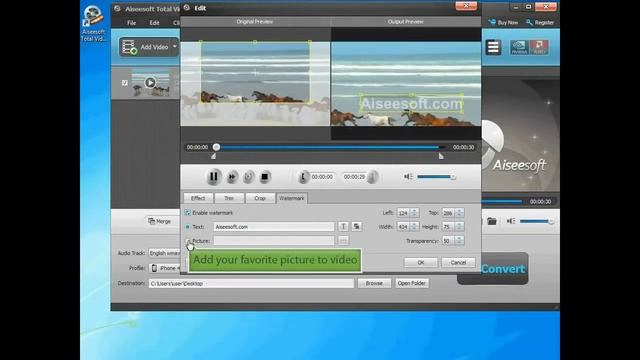Click the trim end marker on timeline
Image resolution: width=640 pixels, height=360 pixels.
(441, 156)
